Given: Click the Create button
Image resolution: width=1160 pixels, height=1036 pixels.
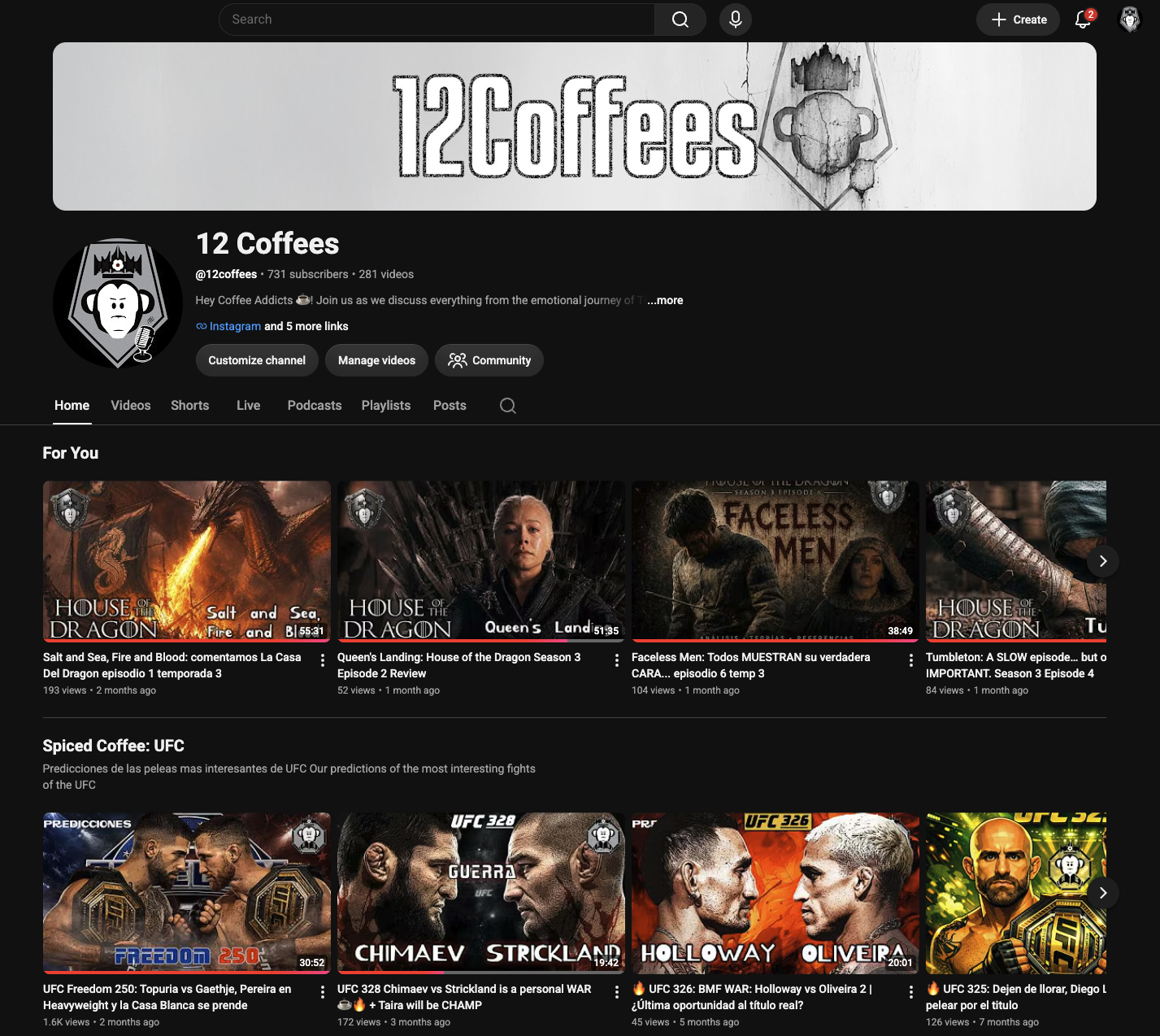Looking at the screenshot, I should pyautogui.click(x=1018, y=20).
